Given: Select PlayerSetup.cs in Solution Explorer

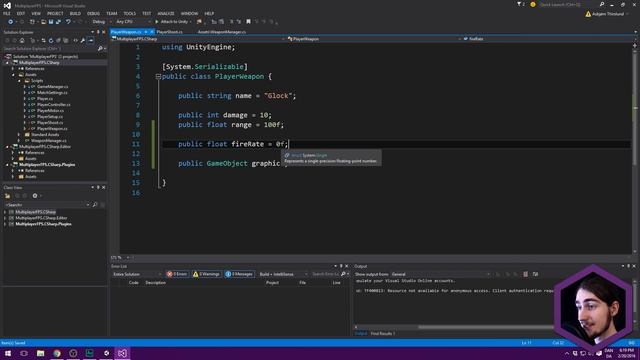Looking at the screenshot, I should pyautogui.click(x=50, y=116).
